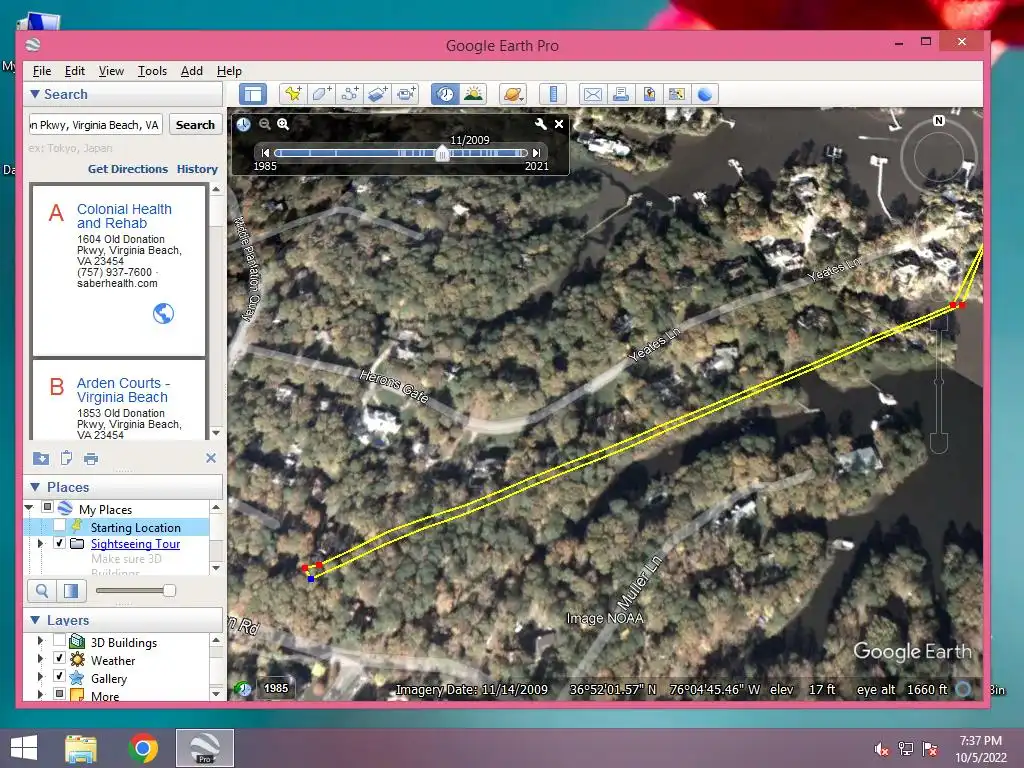Screen dimensions: 1024x768
Task: Step to newer imagery date
Action: tap(536, 153)
